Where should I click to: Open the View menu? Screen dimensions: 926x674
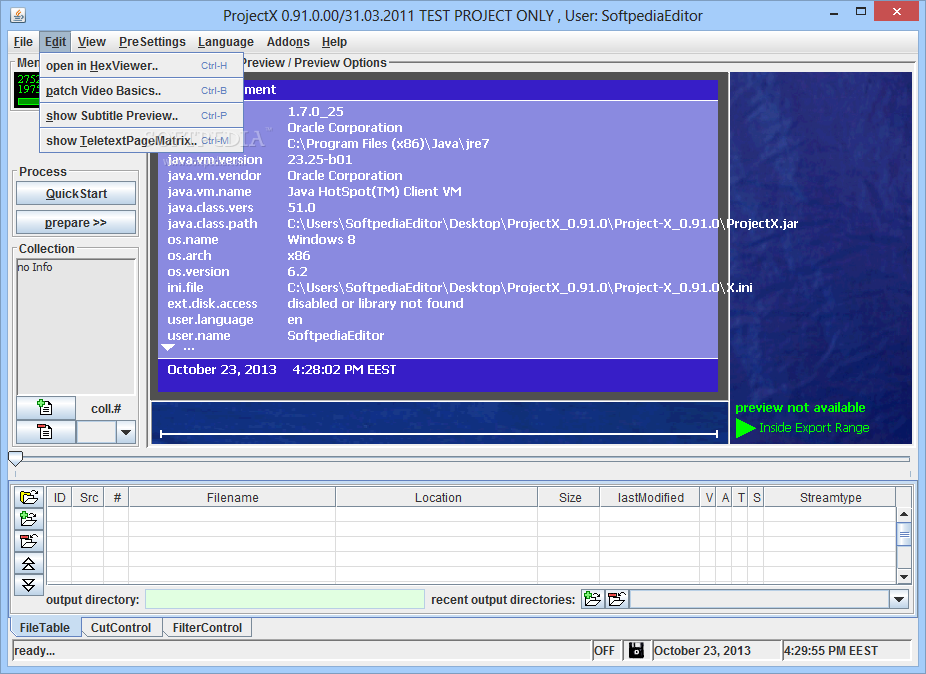92,42
